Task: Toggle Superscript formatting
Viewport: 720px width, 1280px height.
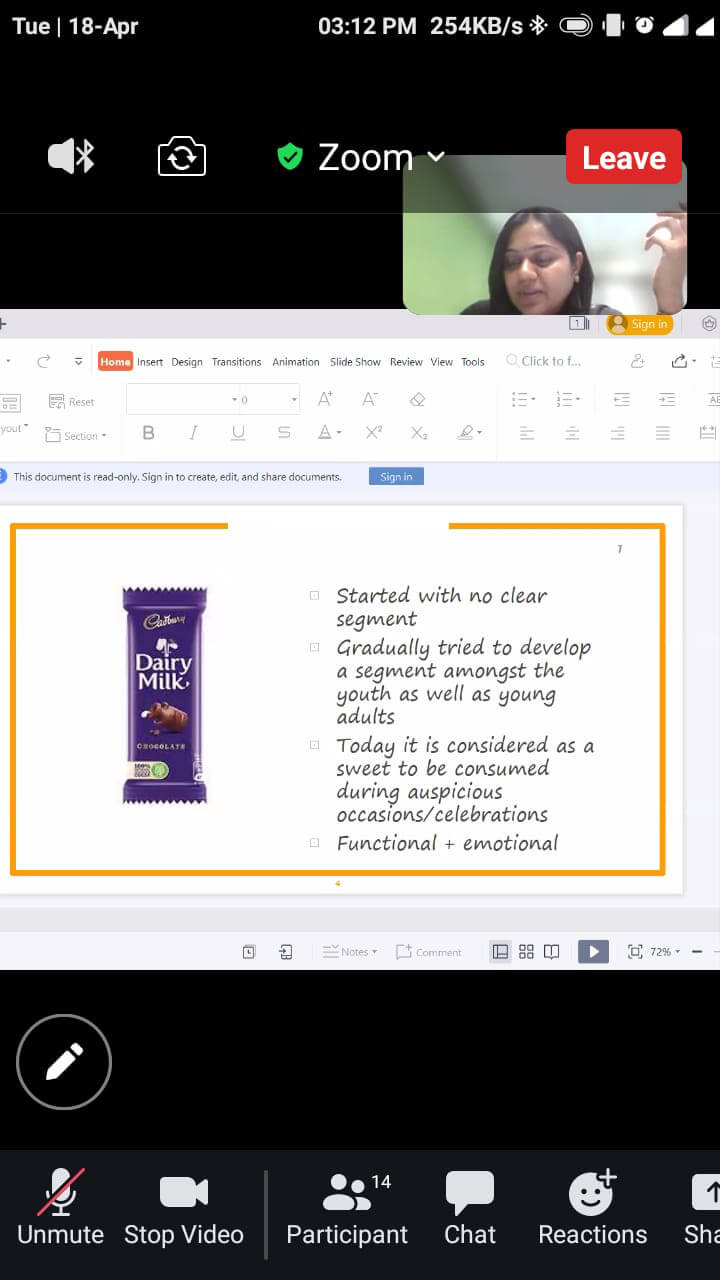Action: point(374,433)
